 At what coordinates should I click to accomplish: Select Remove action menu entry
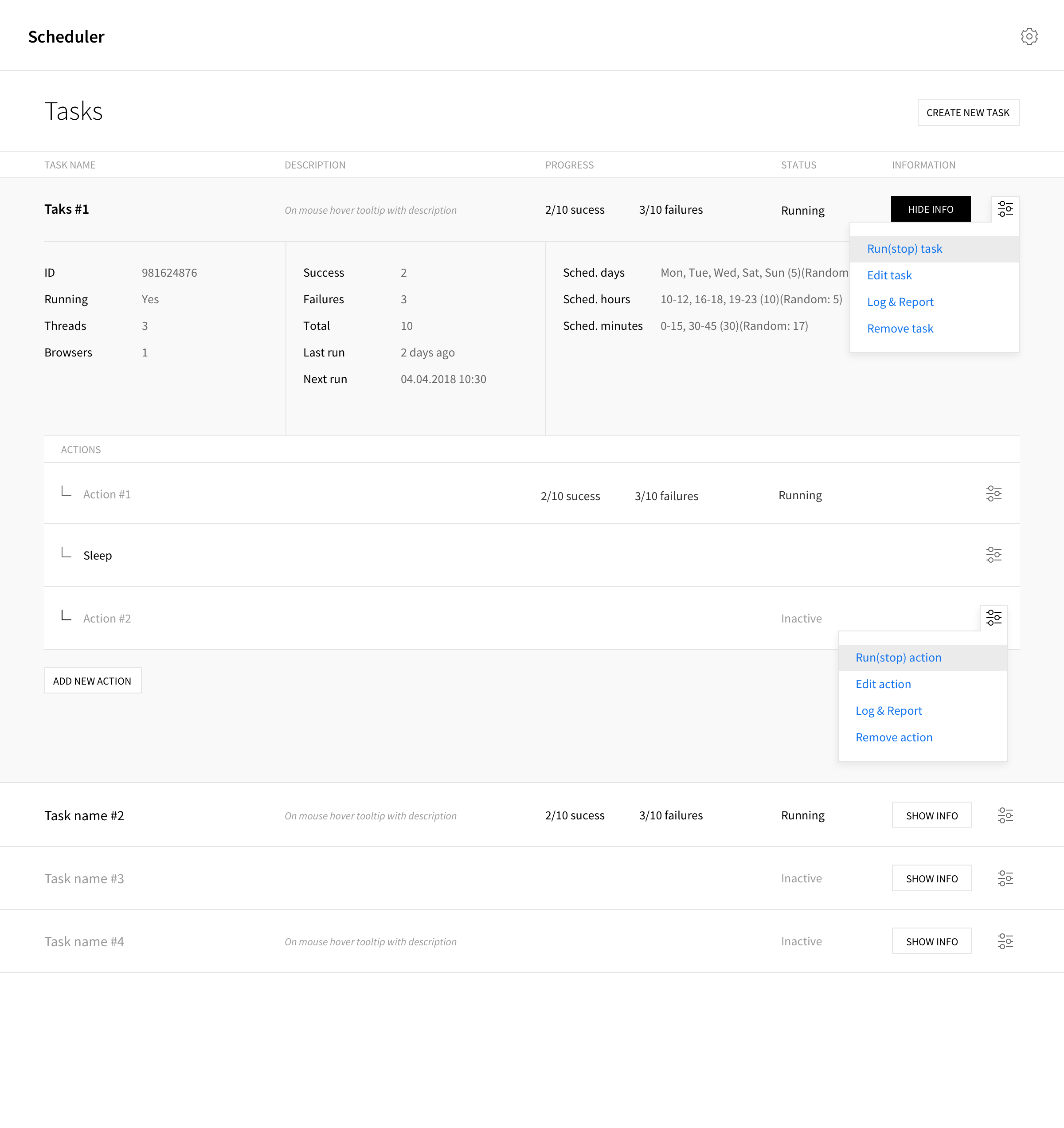(893, 738)
